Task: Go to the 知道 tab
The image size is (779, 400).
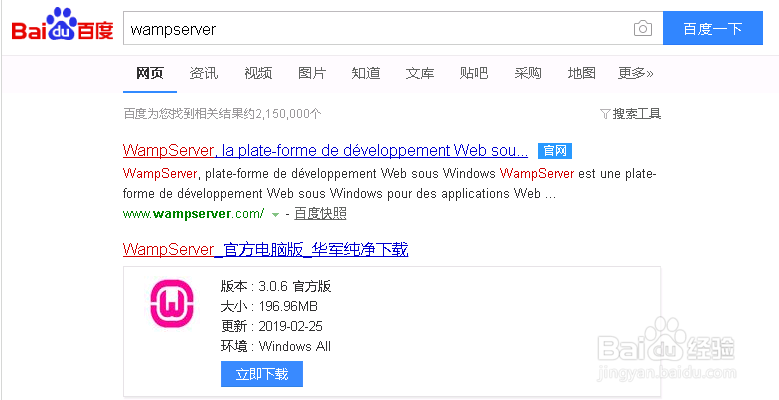Action: (366, 73)
